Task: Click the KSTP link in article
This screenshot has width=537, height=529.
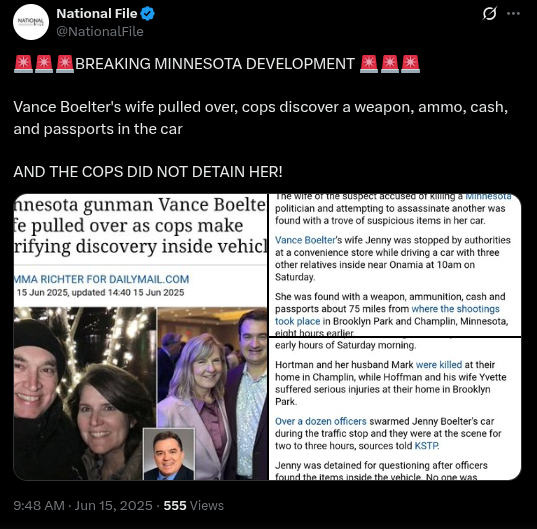Action: (426, 446)
